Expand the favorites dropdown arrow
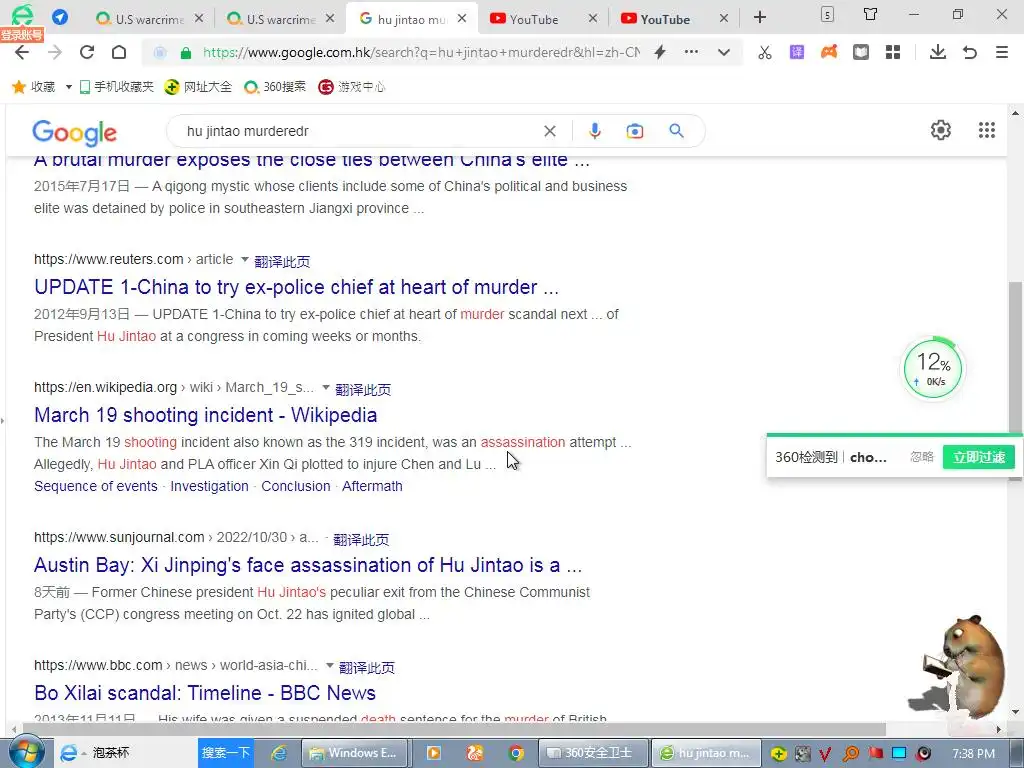This screenshot has width=1024, height=768. click(x=68, y=87)
